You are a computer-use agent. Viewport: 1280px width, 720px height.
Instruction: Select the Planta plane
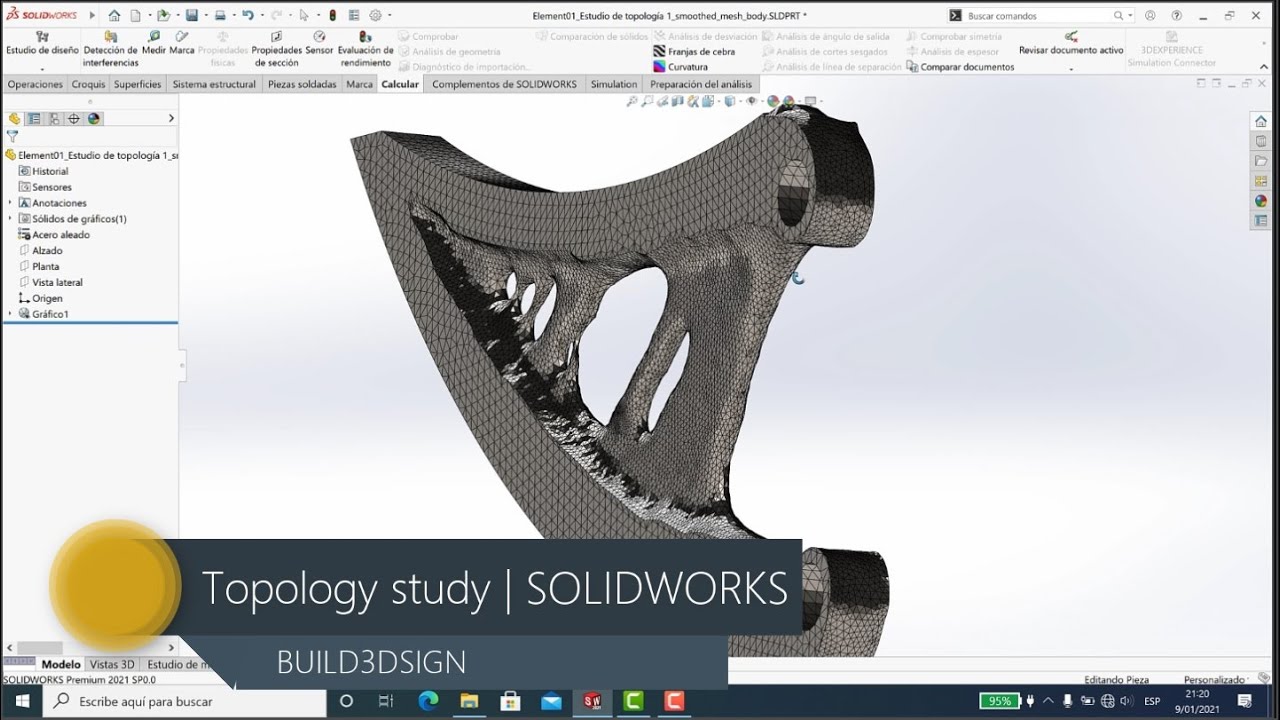(x=39, y=267)
